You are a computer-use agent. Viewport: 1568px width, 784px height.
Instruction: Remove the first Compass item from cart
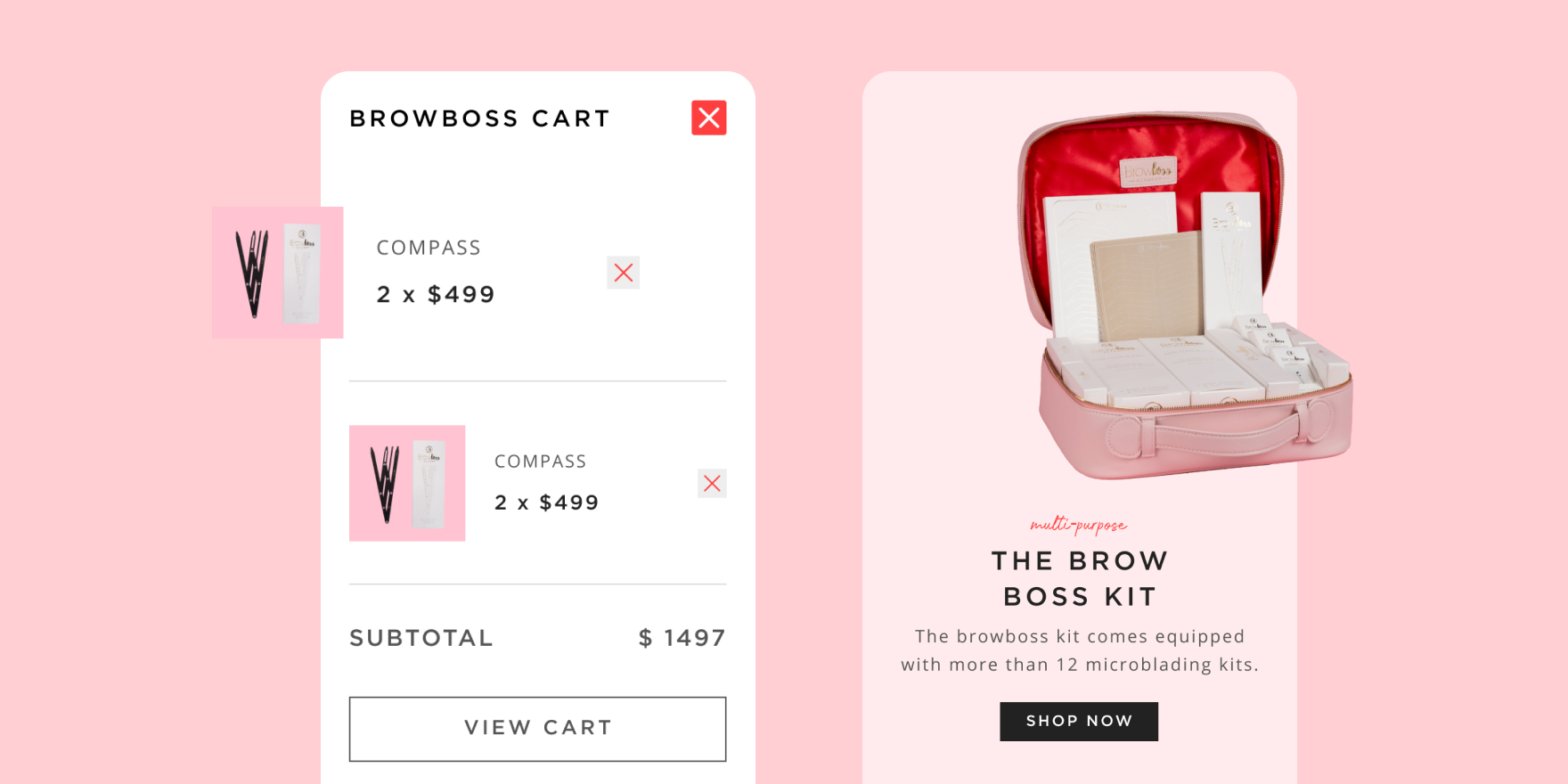click(624, 273)
